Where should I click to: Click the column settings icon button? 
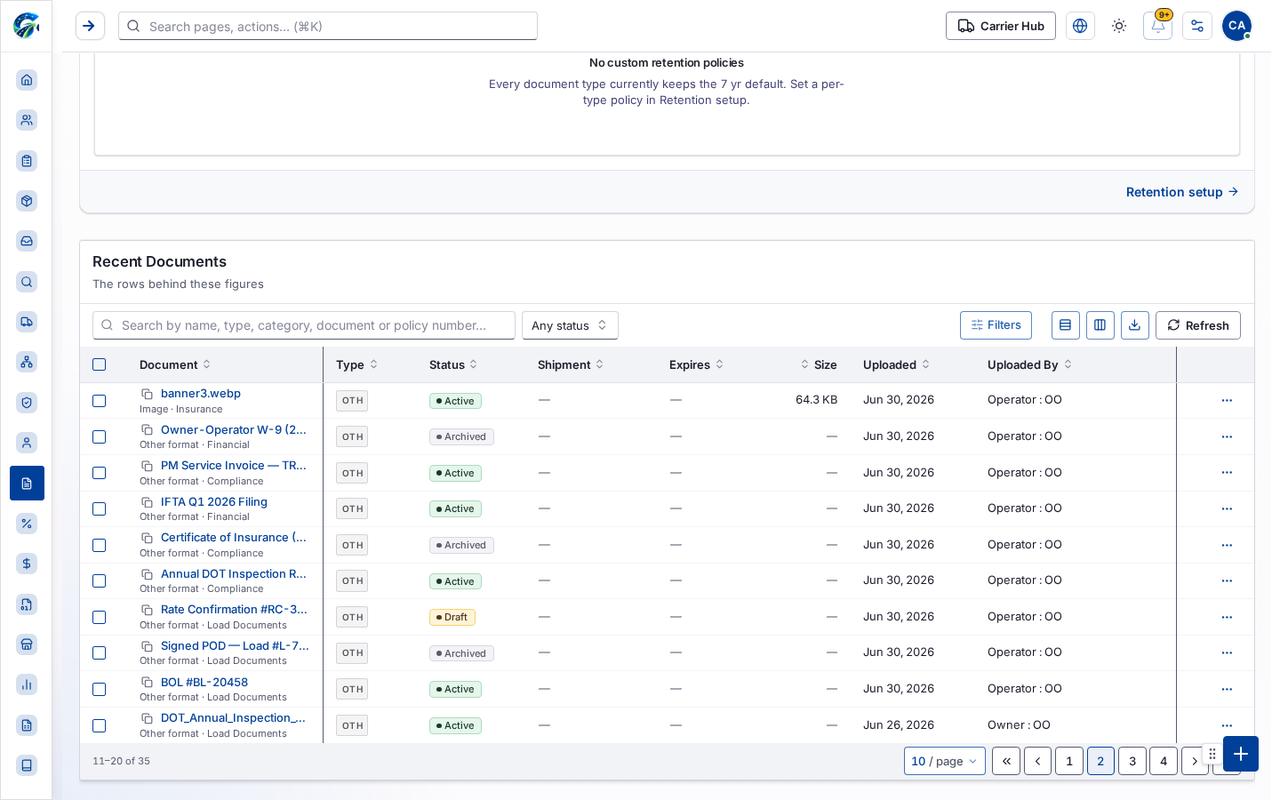pos(1100,325)
